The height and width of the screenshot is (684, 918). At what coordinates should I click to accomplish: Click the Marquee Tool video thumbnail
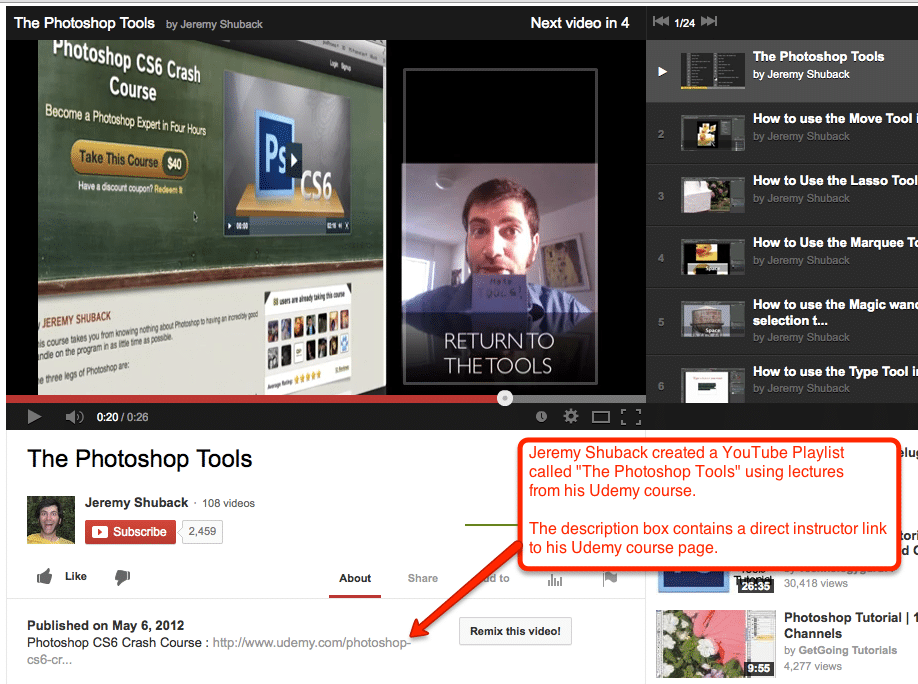pyautogui.click(x=713, y=258)
